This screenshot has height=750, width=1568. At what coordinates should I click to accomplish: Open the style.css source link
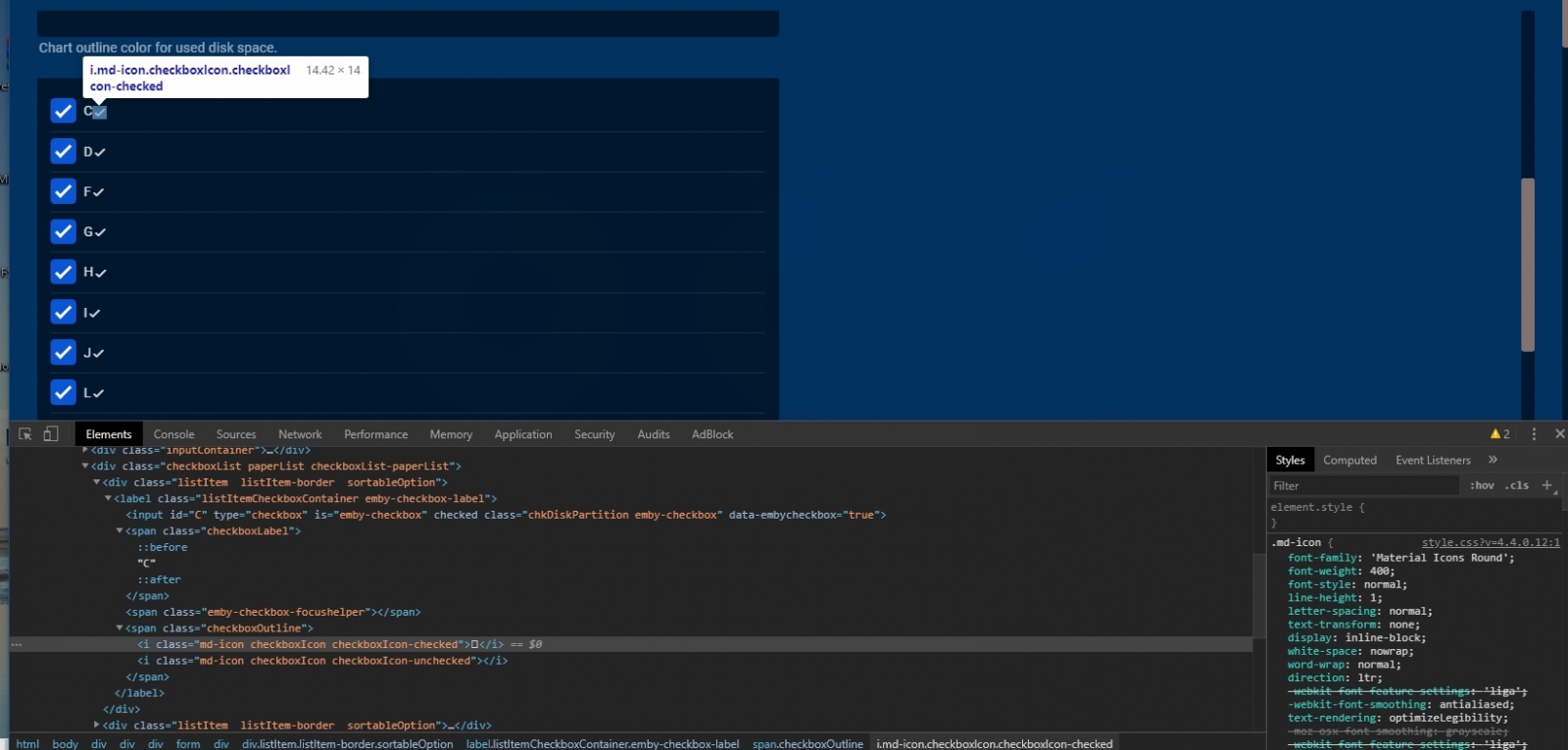tap(1490, 542)
